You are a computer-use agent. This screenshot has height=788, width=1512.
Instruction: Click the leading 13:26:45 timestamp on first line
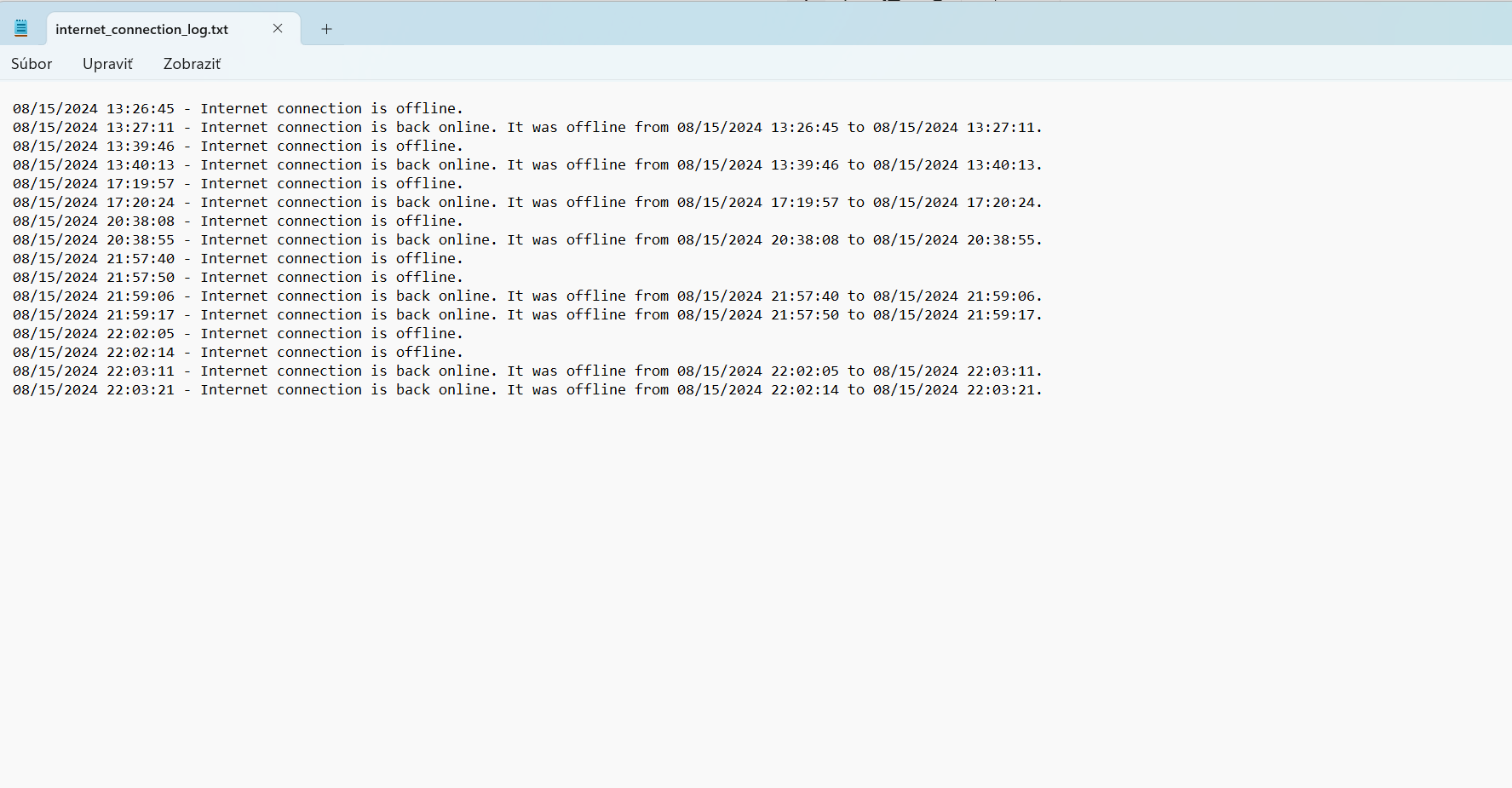141,109
